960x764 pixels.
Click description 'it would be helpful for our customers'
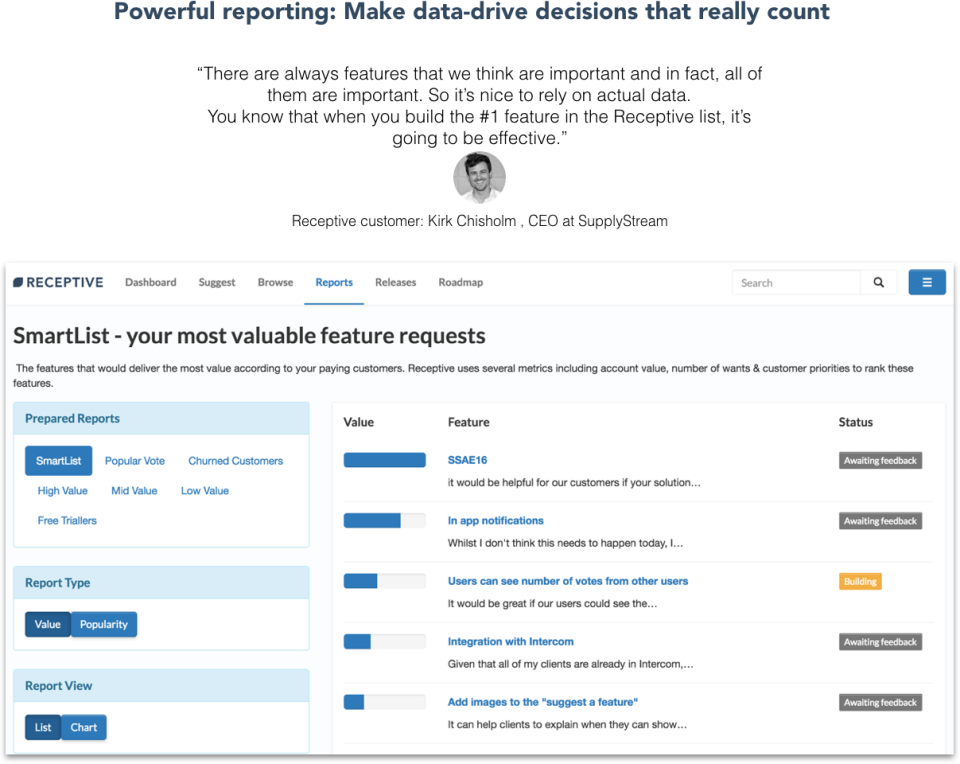coord(574,482)
